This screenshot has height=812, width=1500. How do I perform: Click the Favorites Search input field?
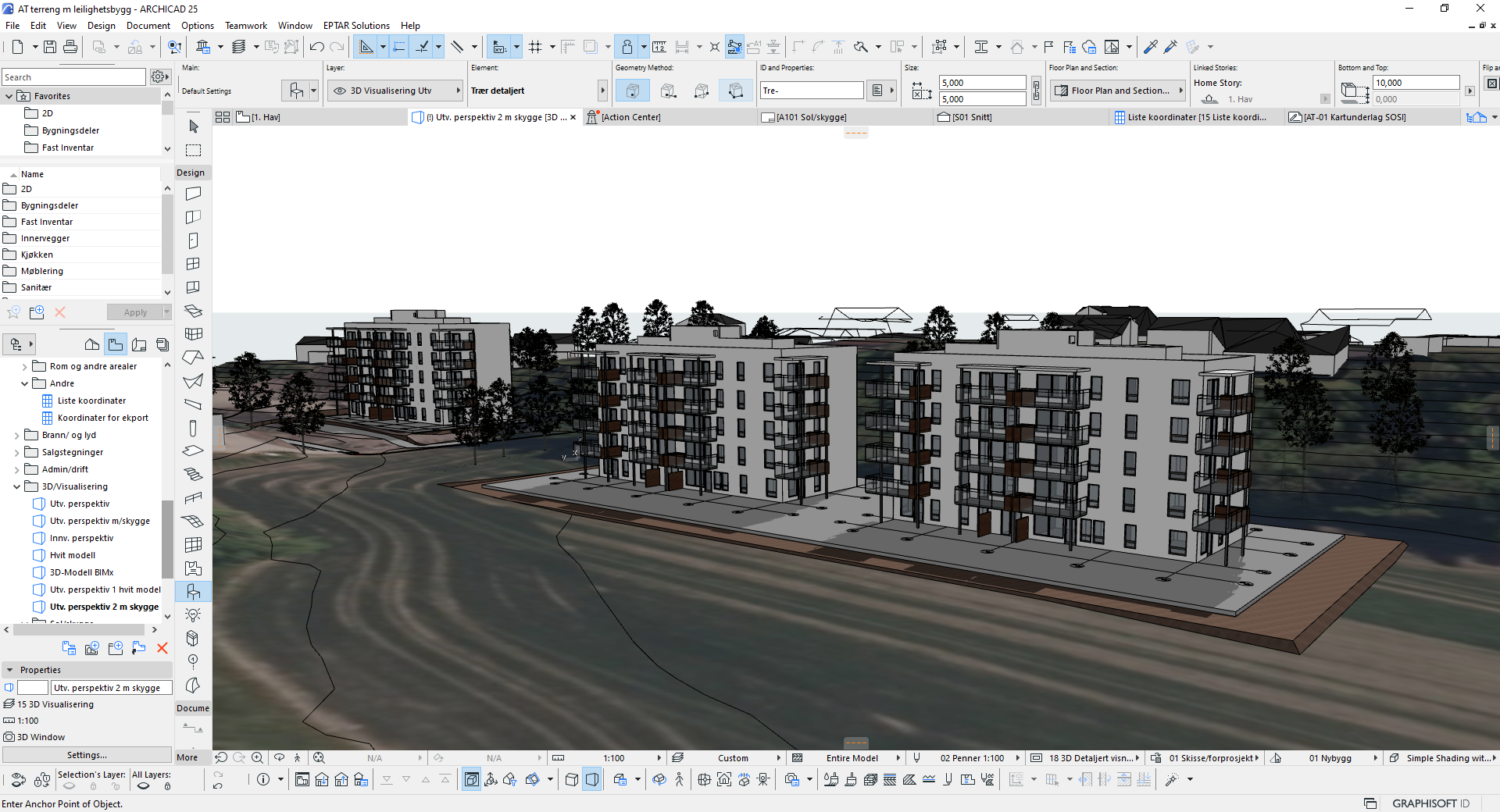point(73,77)
